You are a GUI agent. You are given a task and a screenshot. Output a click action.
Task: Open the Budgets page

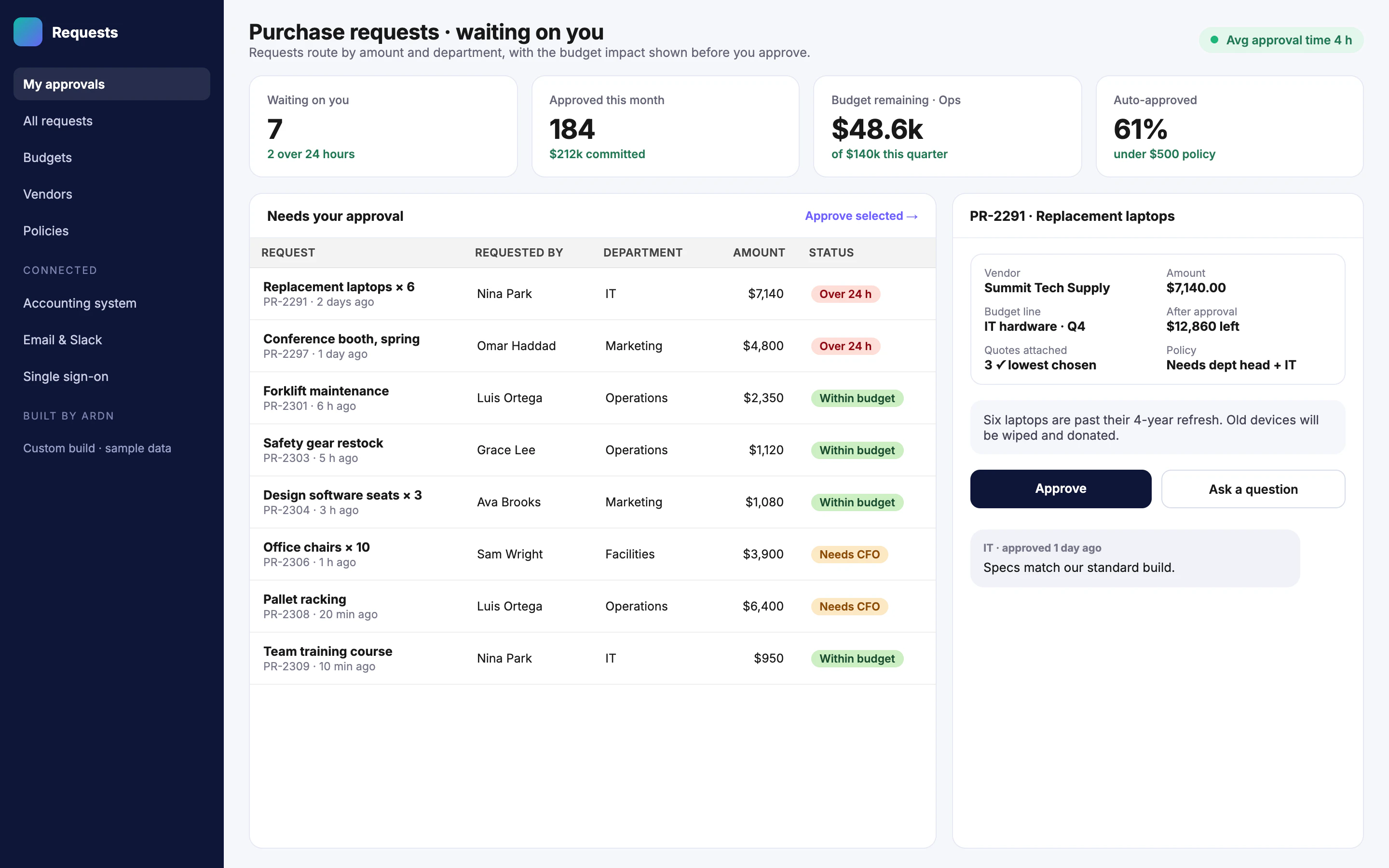click(112, 157)
